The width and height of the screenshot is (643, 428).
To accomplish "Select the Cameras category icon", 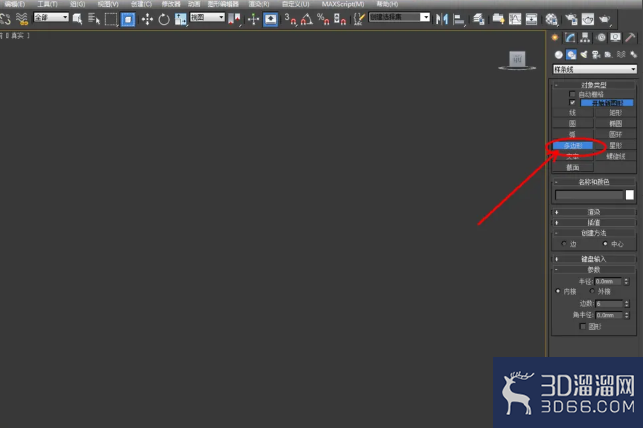I will click(x=596, y=55).
